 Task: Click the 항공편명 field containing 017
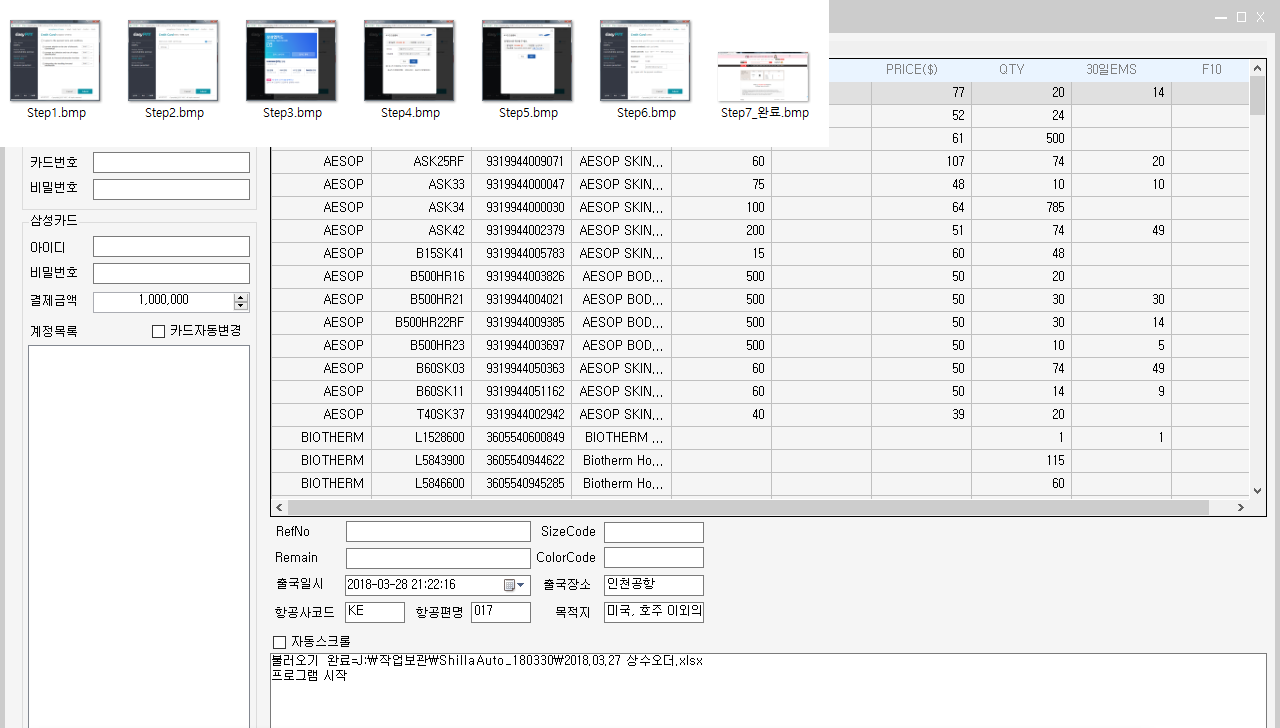pos(501,612)
